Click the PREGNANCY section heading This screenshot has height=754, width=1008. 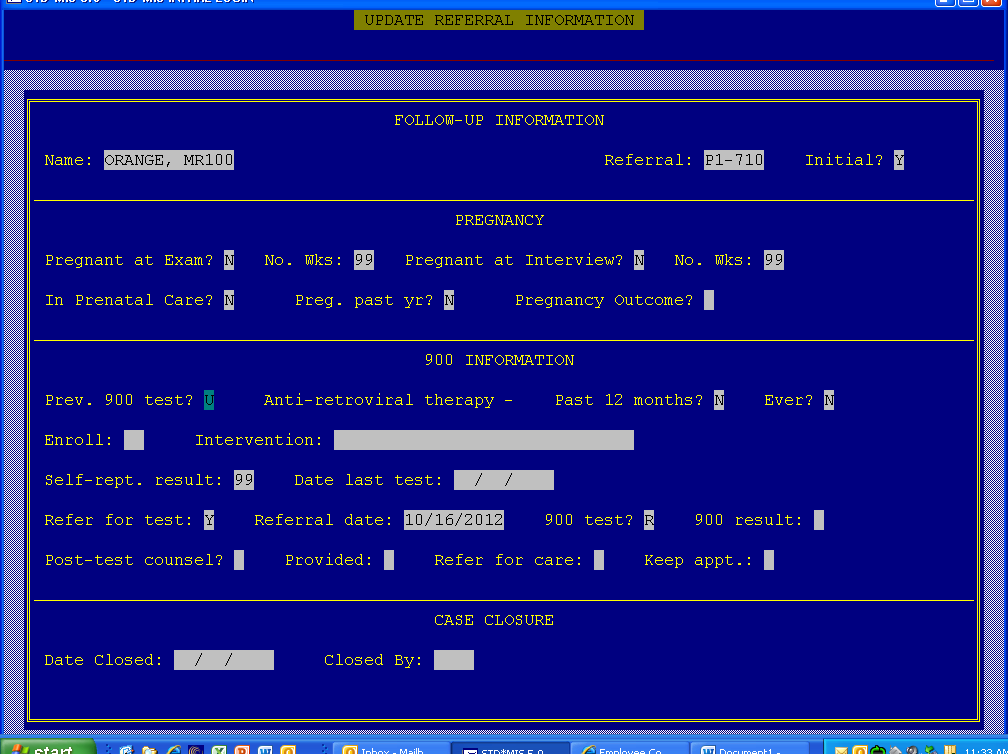tap(500, 220)
